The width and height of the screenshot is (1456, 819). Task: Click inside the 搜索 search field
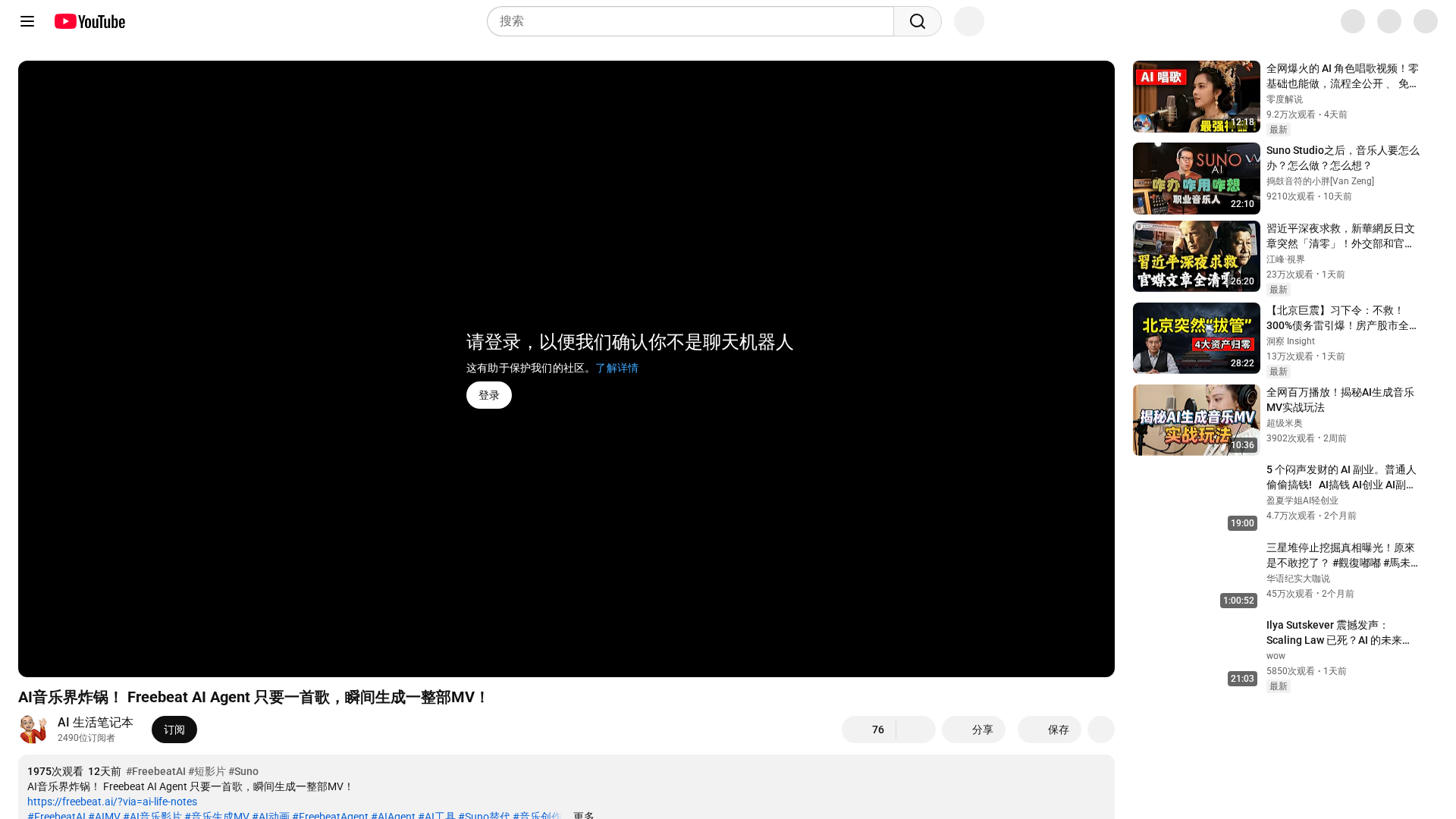[x=690, y=21]
